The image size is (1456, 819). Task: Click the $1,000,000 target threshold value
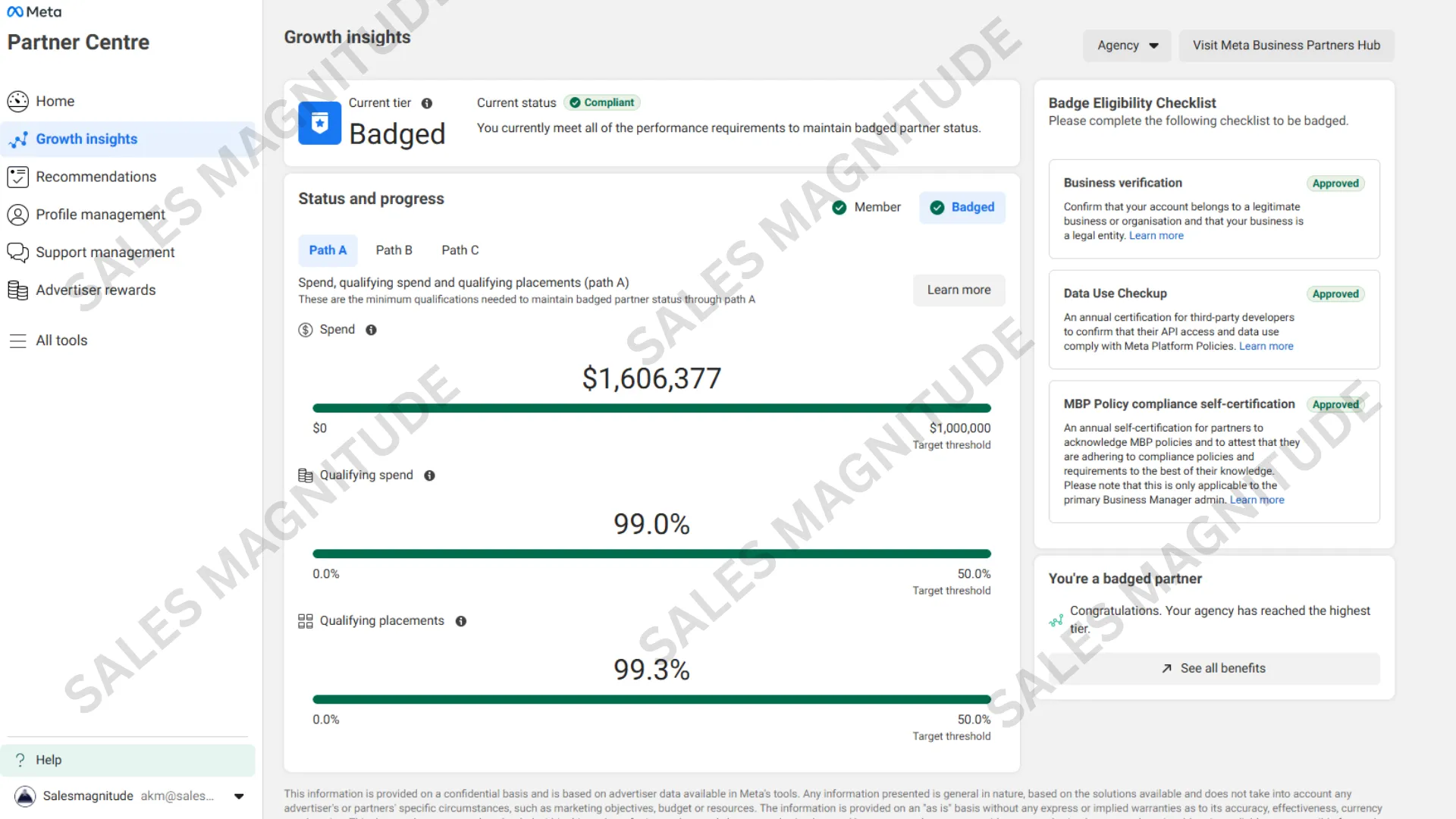pos(960,428)
